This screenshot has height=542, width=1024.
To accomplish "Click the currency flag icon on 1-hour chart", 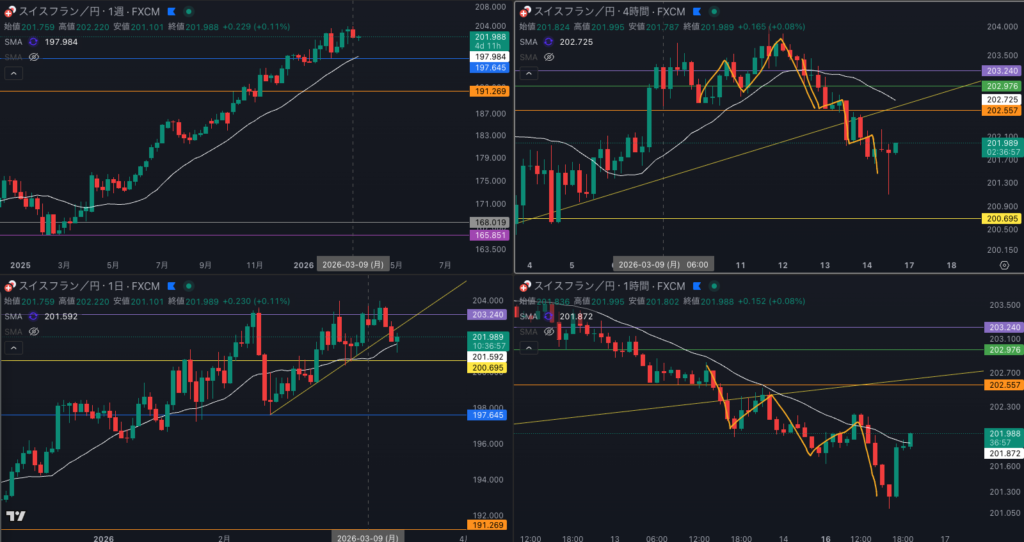I will pyautogui.click(x=526, y=286).
